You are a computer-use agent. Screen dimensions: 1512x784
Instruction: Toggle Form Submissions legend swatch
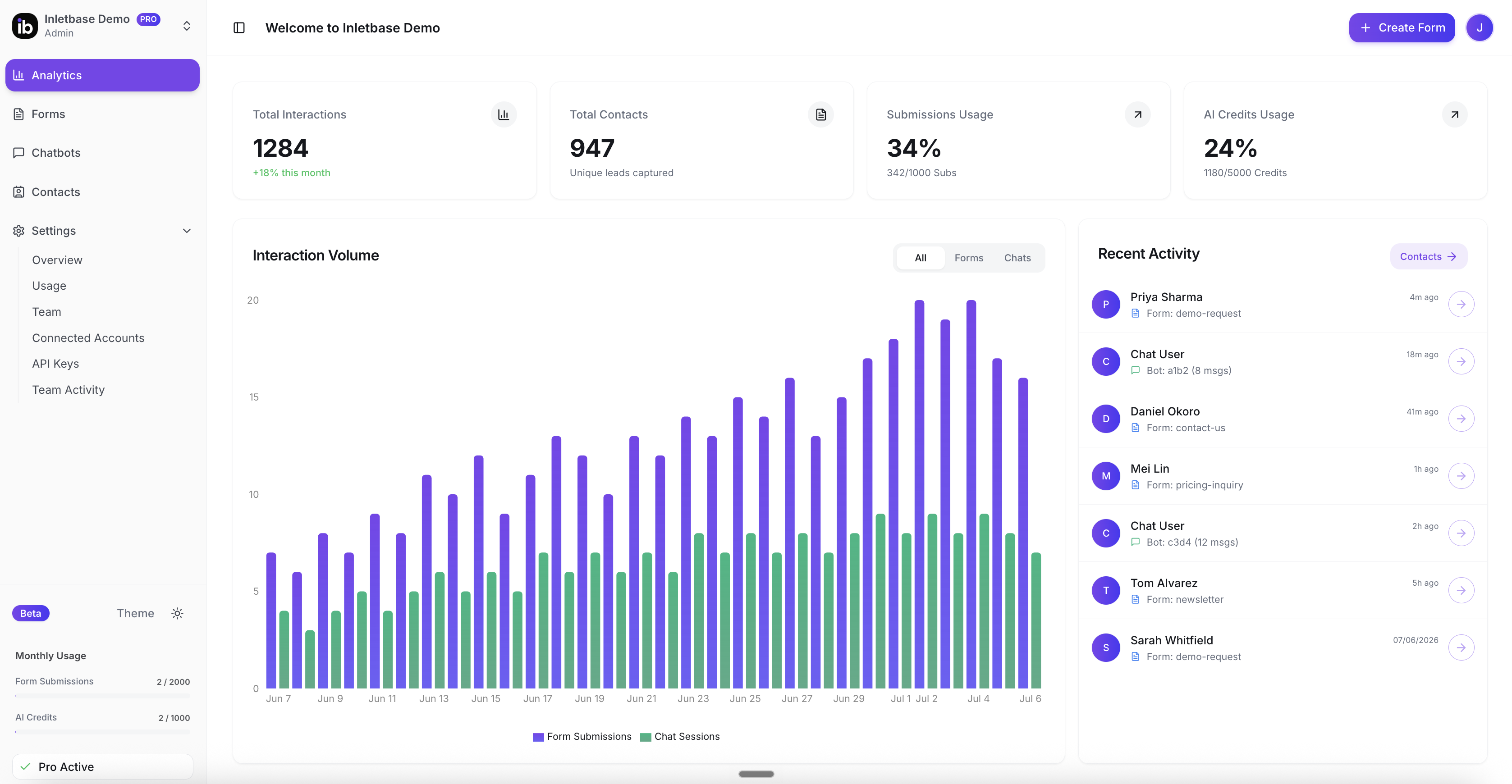pyautogui.click(x=538, y=737)
